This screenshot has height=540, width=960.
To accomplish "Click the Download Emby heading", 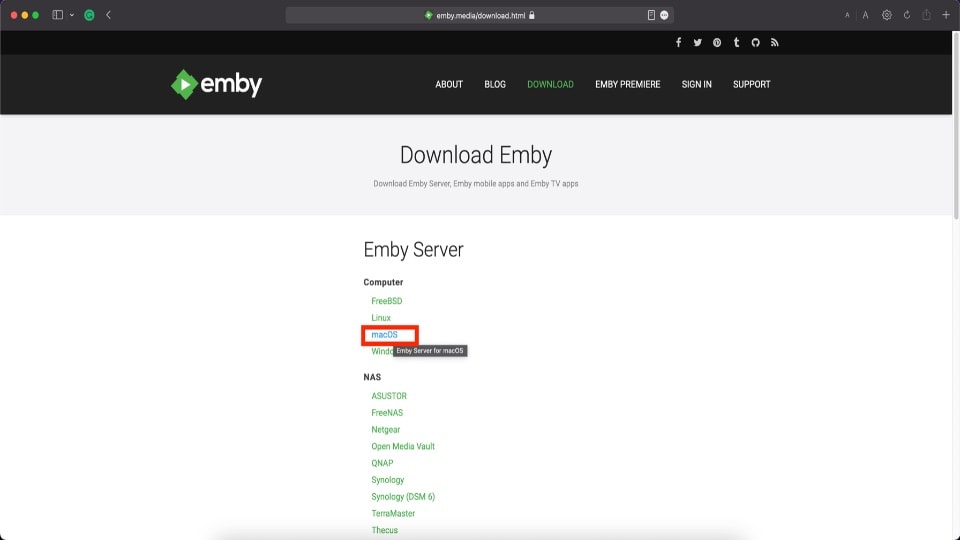I will tap(476, 155).
